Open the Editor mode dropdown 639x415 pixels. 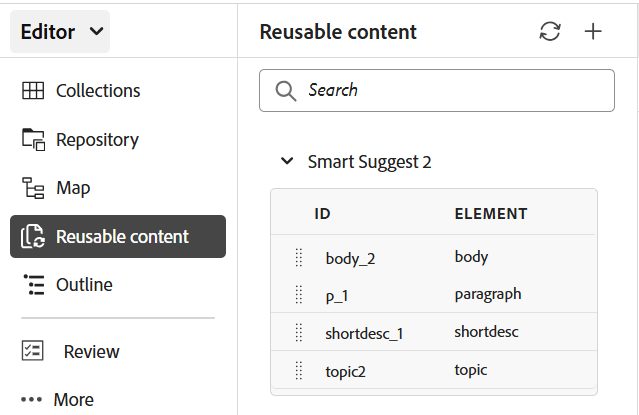60,32
